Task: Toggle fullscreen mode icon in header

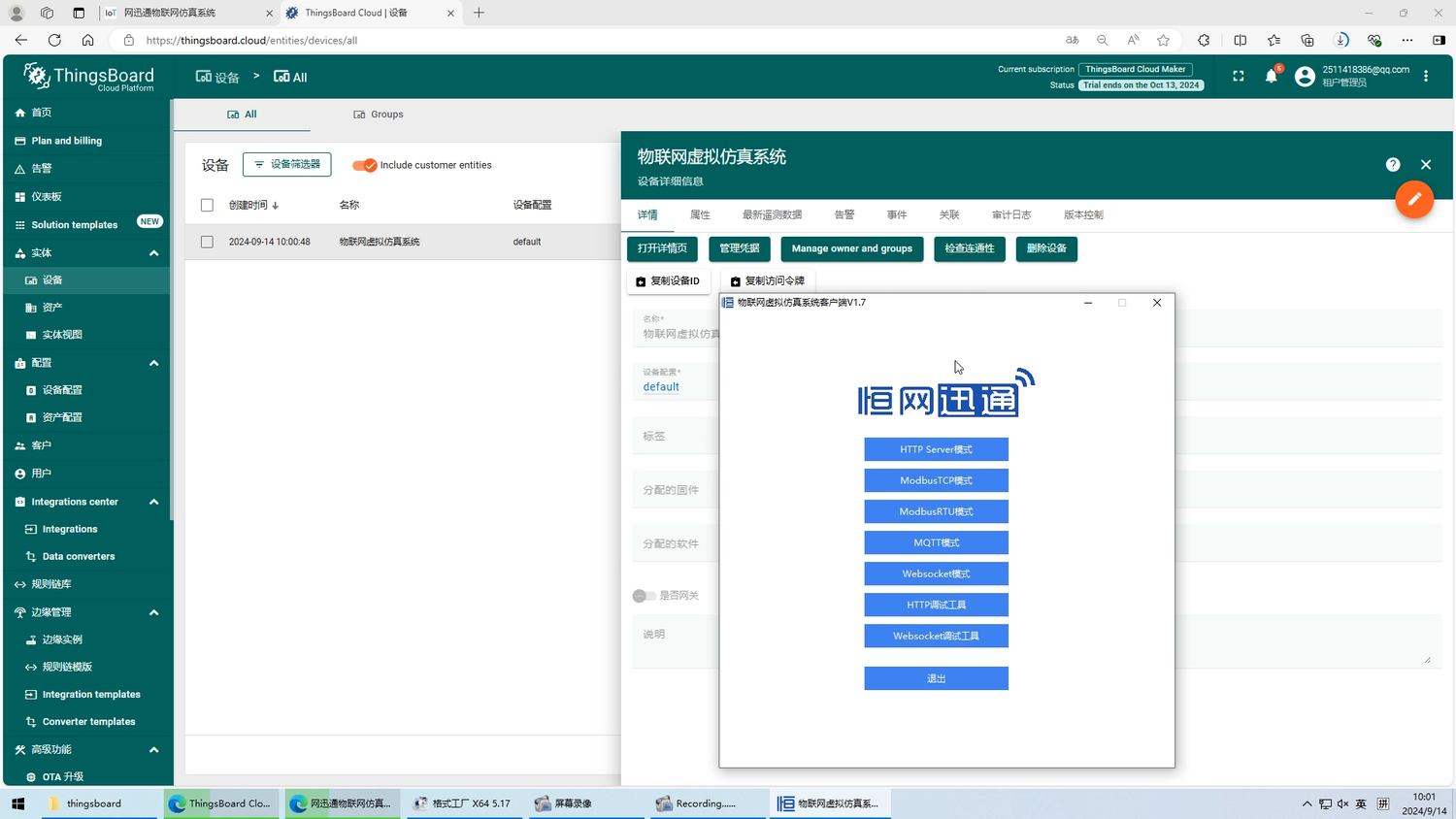Action: click(1238, 77)
